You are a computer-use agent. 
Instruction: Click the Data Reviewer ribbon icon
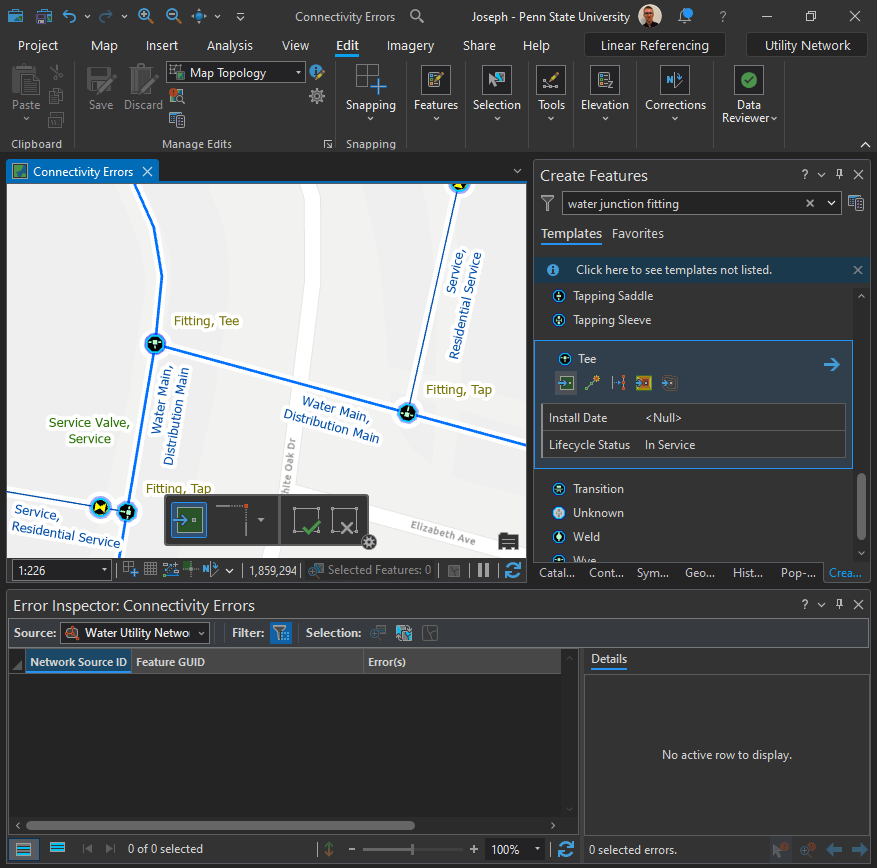tap(749, 82)
